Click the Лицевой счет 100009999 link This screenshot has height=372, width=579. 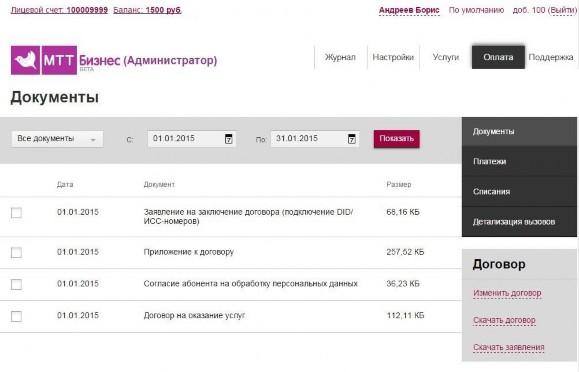[59, 10]
